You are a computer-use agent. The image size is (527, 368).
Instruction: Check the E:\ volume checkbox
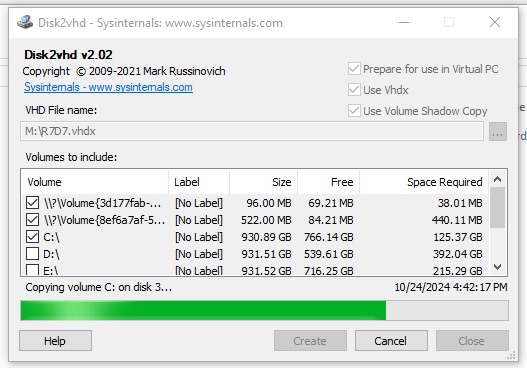(32, 270)
